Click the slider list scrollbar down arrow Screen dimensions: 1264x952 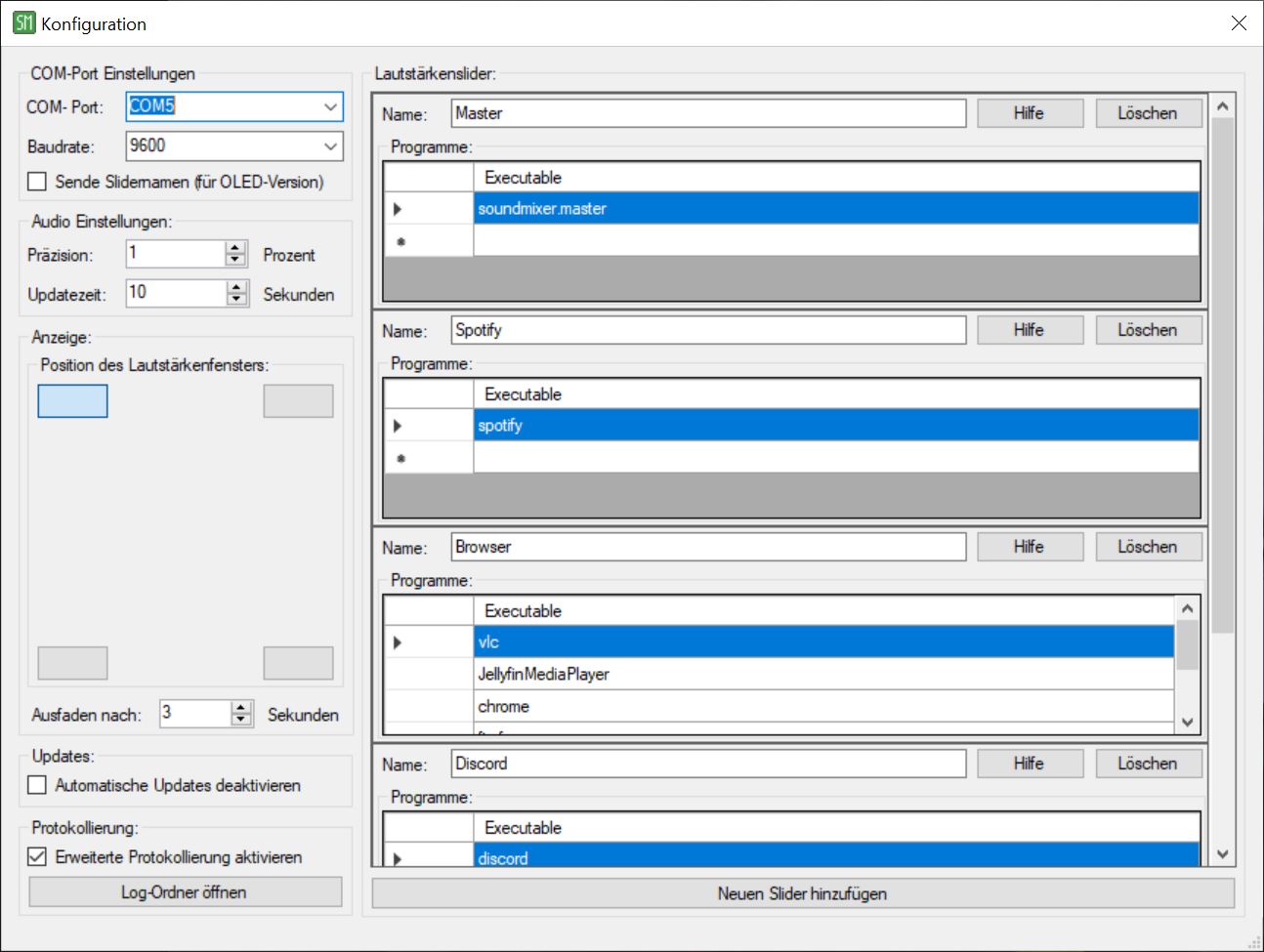[1222, 854]
